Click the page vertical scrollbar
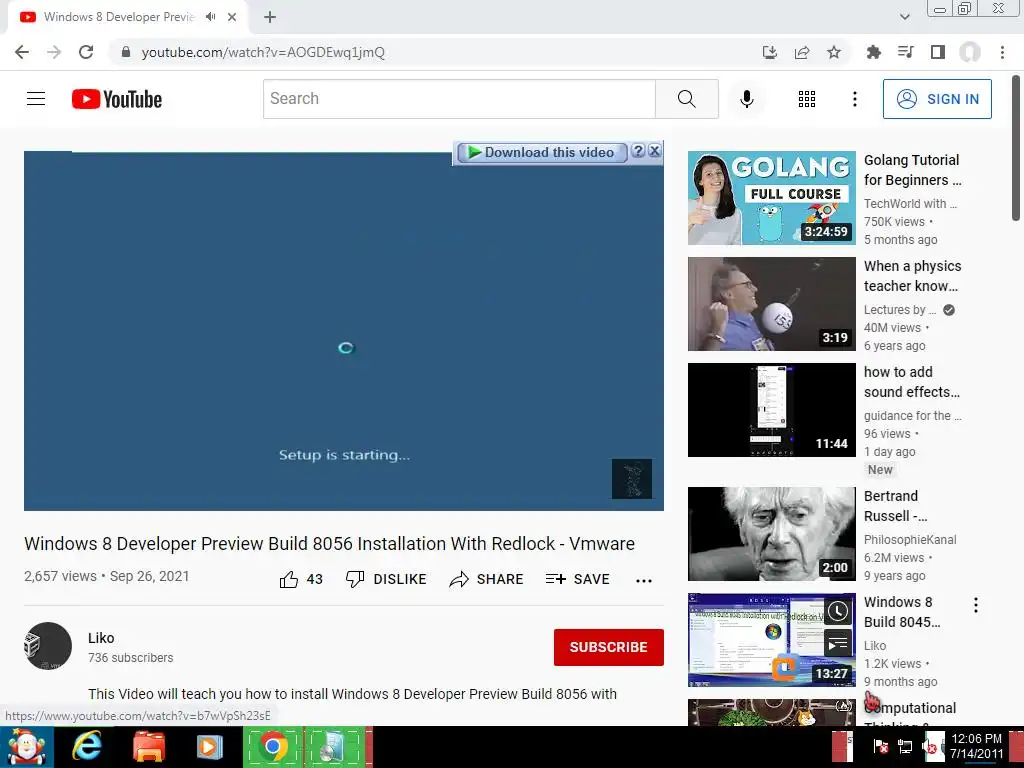This screenshot has height=768, width=1024. point(1017,148)
